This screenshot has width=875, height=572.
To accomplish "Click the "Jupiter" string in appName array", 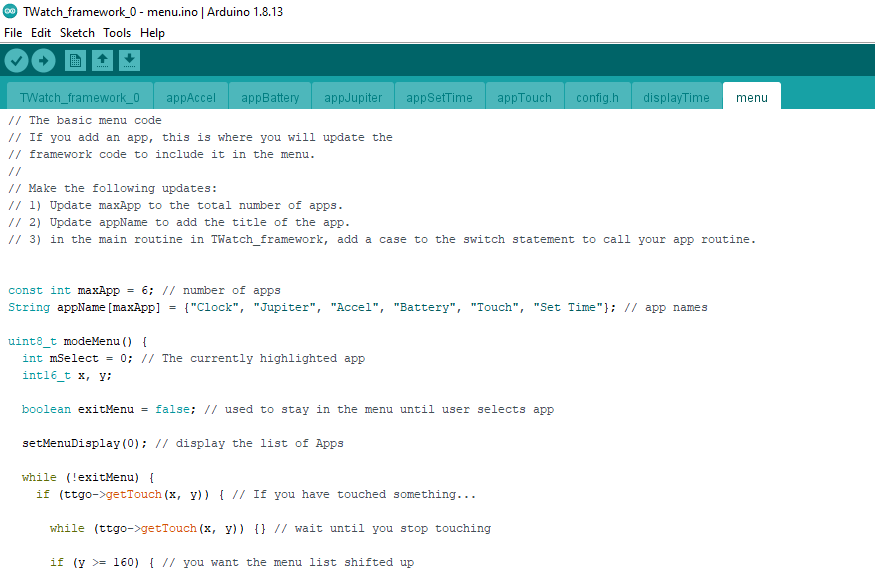I will tap(287, 307).
